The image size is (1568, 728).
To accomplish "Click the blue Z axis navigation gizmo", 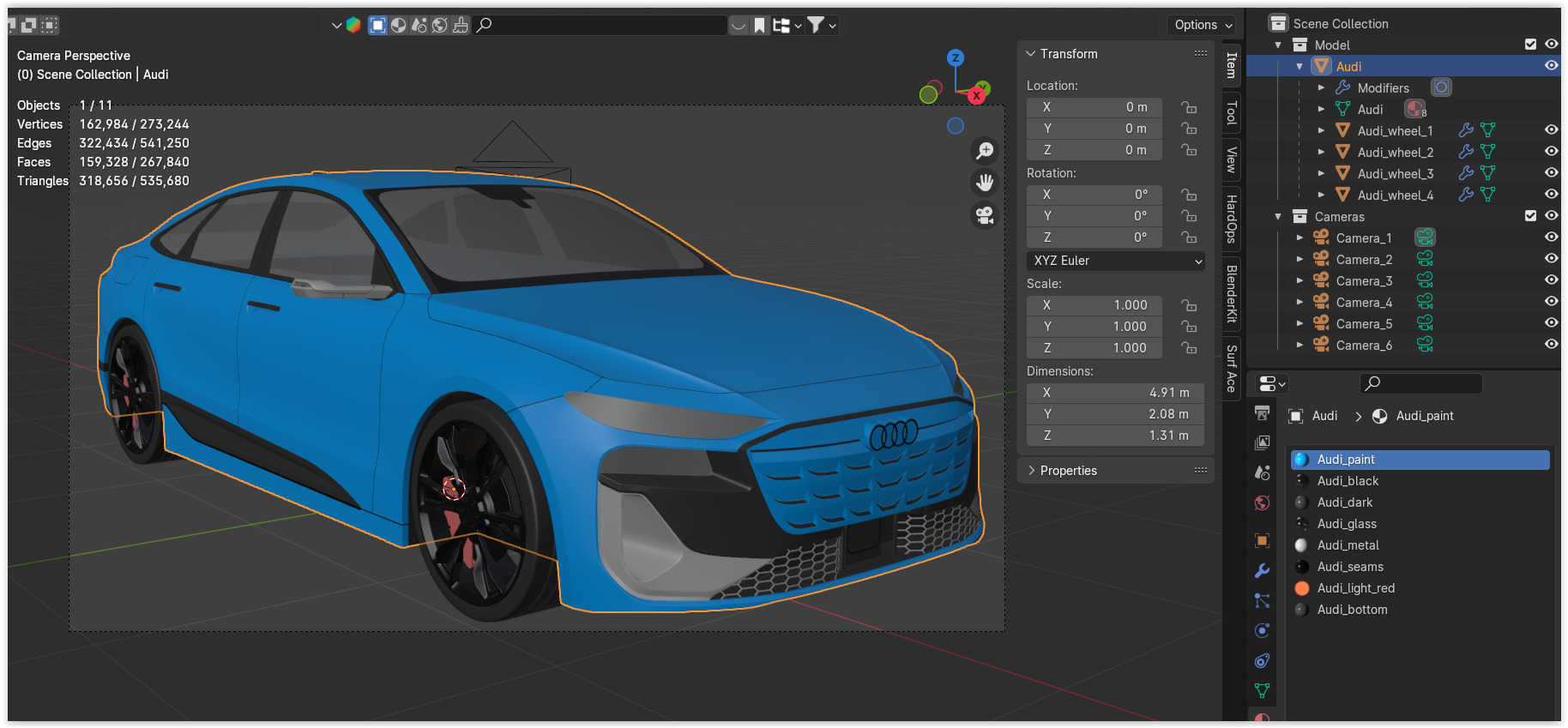I will tap(956, 58).
